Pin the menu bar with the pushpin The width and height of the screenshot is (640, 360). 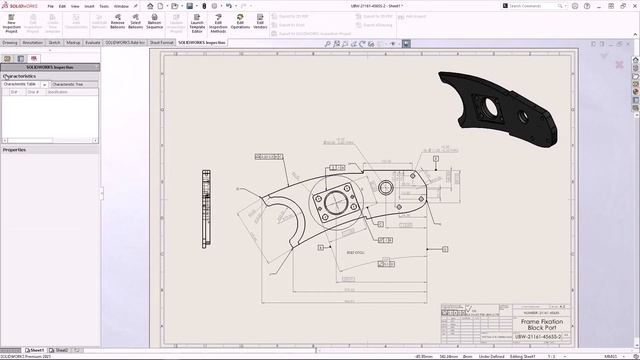click(136, 6)
